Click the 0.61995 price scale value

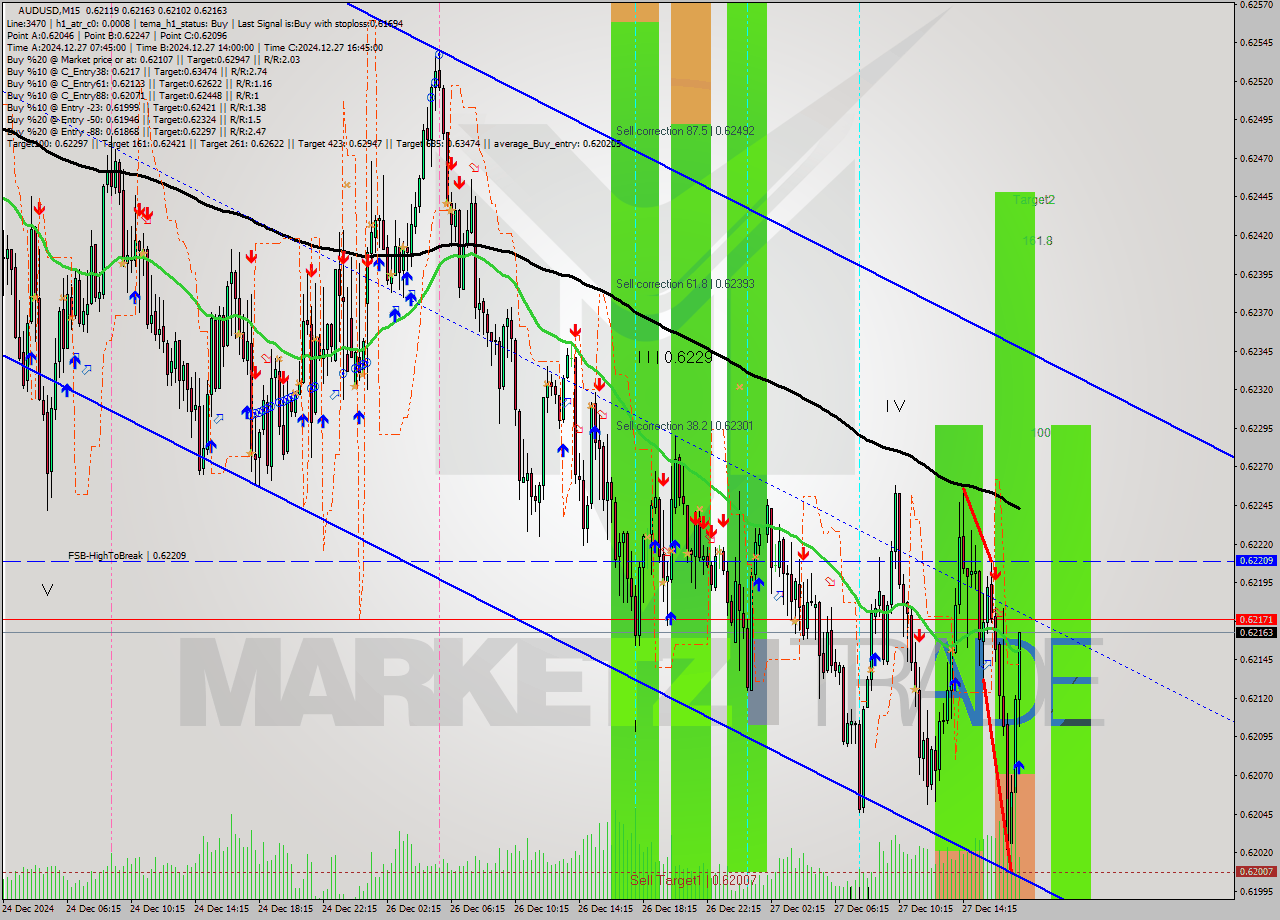pyautogui.click(x=1256, y=891)
